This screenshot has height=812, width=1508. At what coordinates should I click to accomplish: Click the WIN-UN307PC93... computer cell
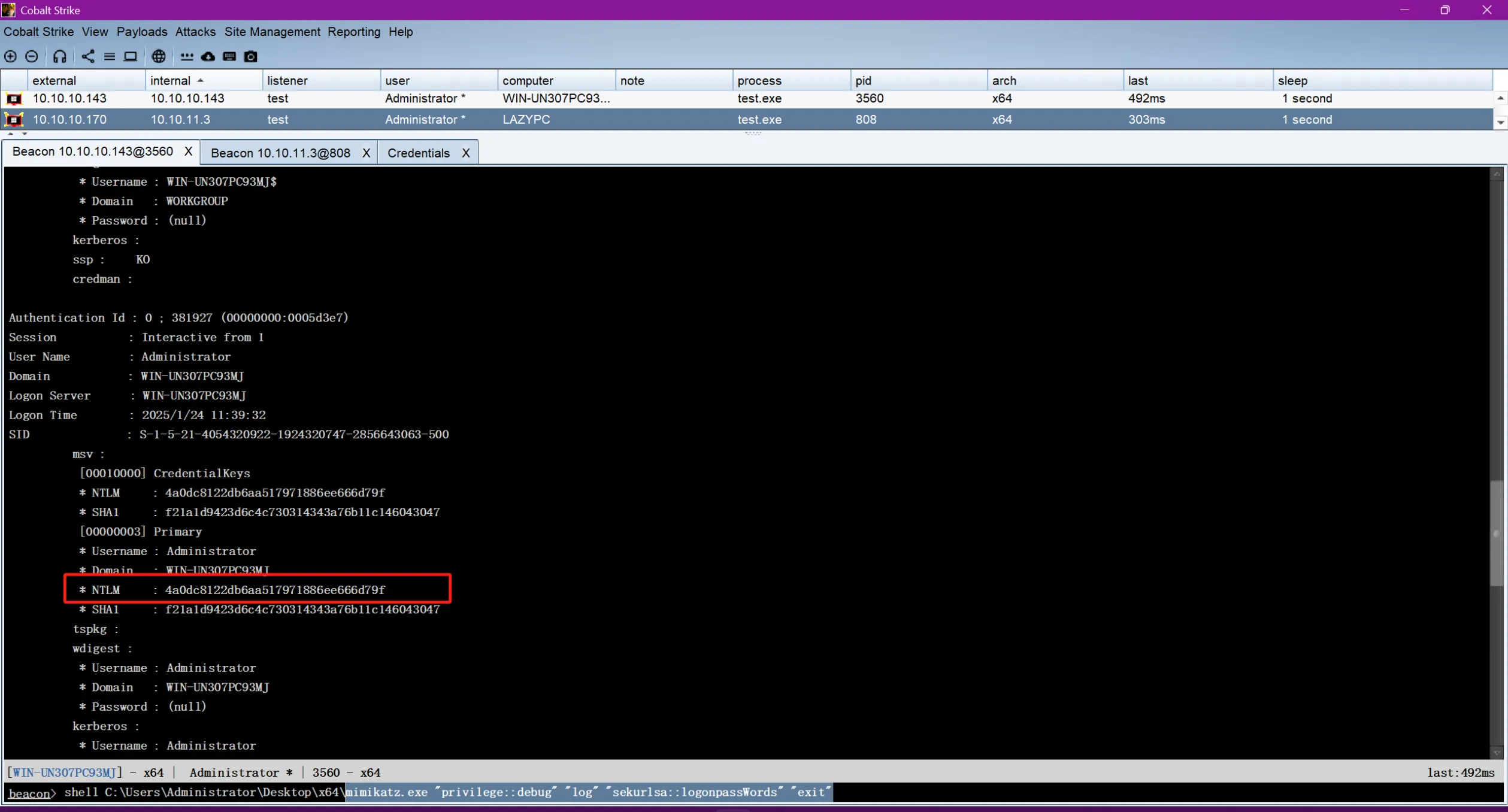click(x=556, y=98)
